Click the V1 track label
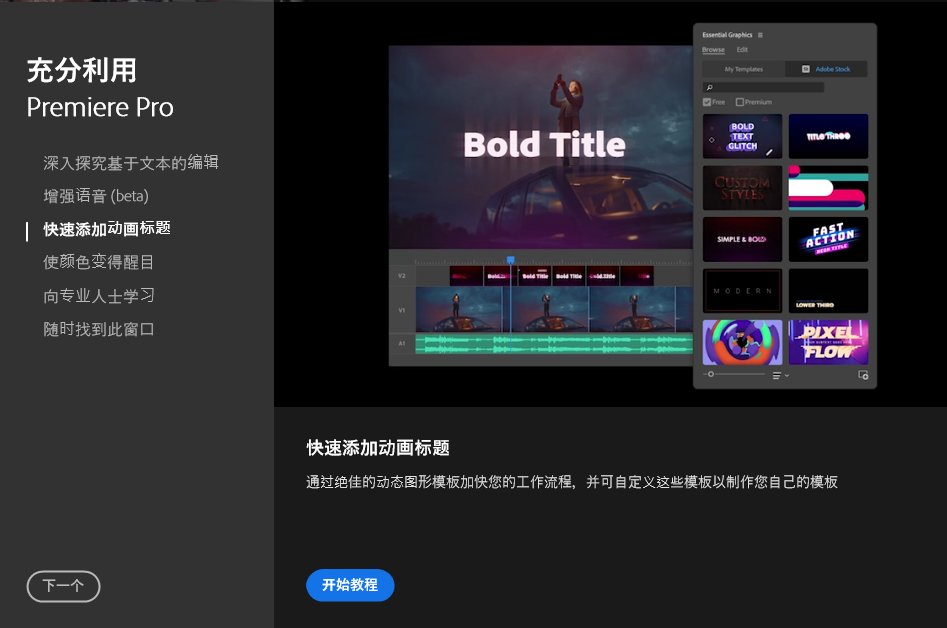 [402, 310]
